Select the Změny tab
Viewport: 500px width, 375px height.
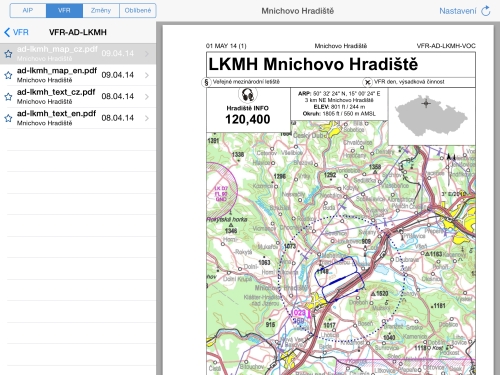click(101, 11)
